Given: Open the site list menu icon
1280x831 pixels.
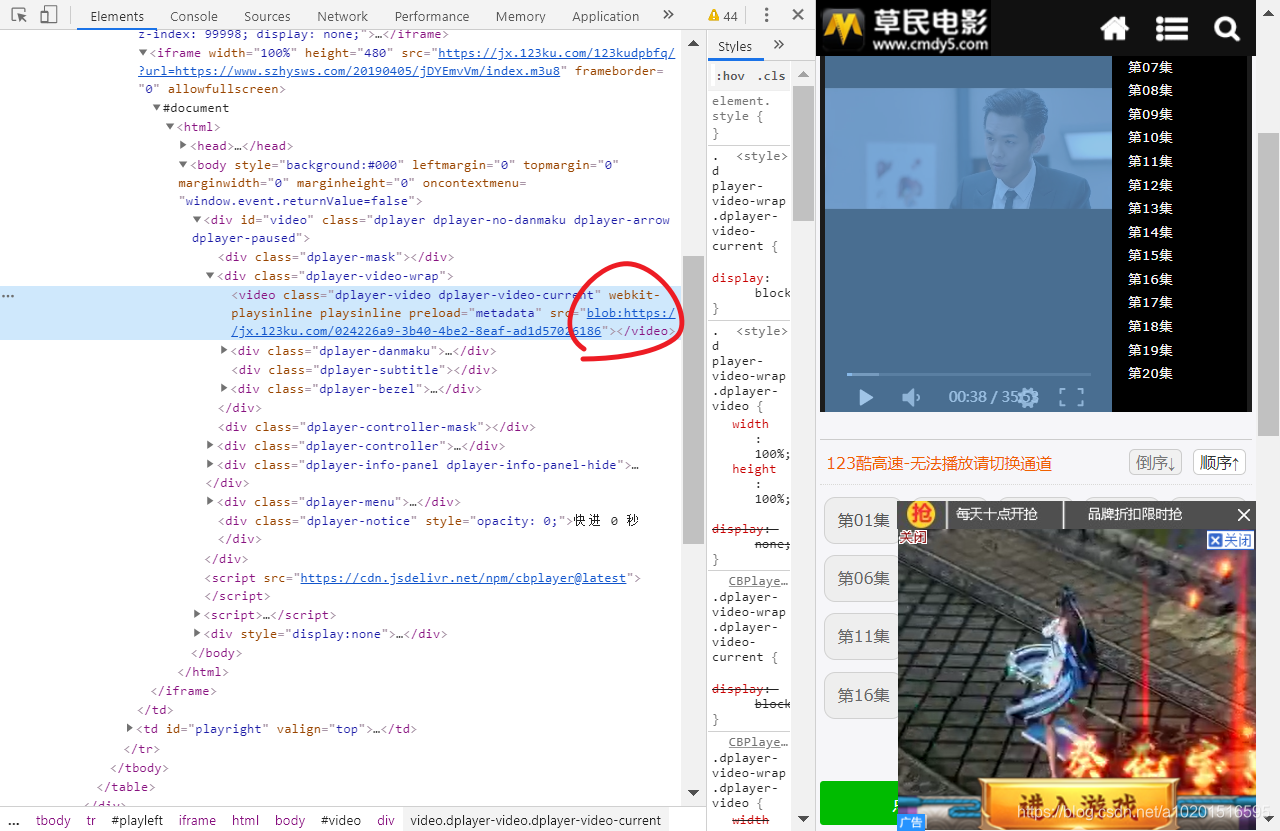Looking at the screenshot, I should 1171,29.
